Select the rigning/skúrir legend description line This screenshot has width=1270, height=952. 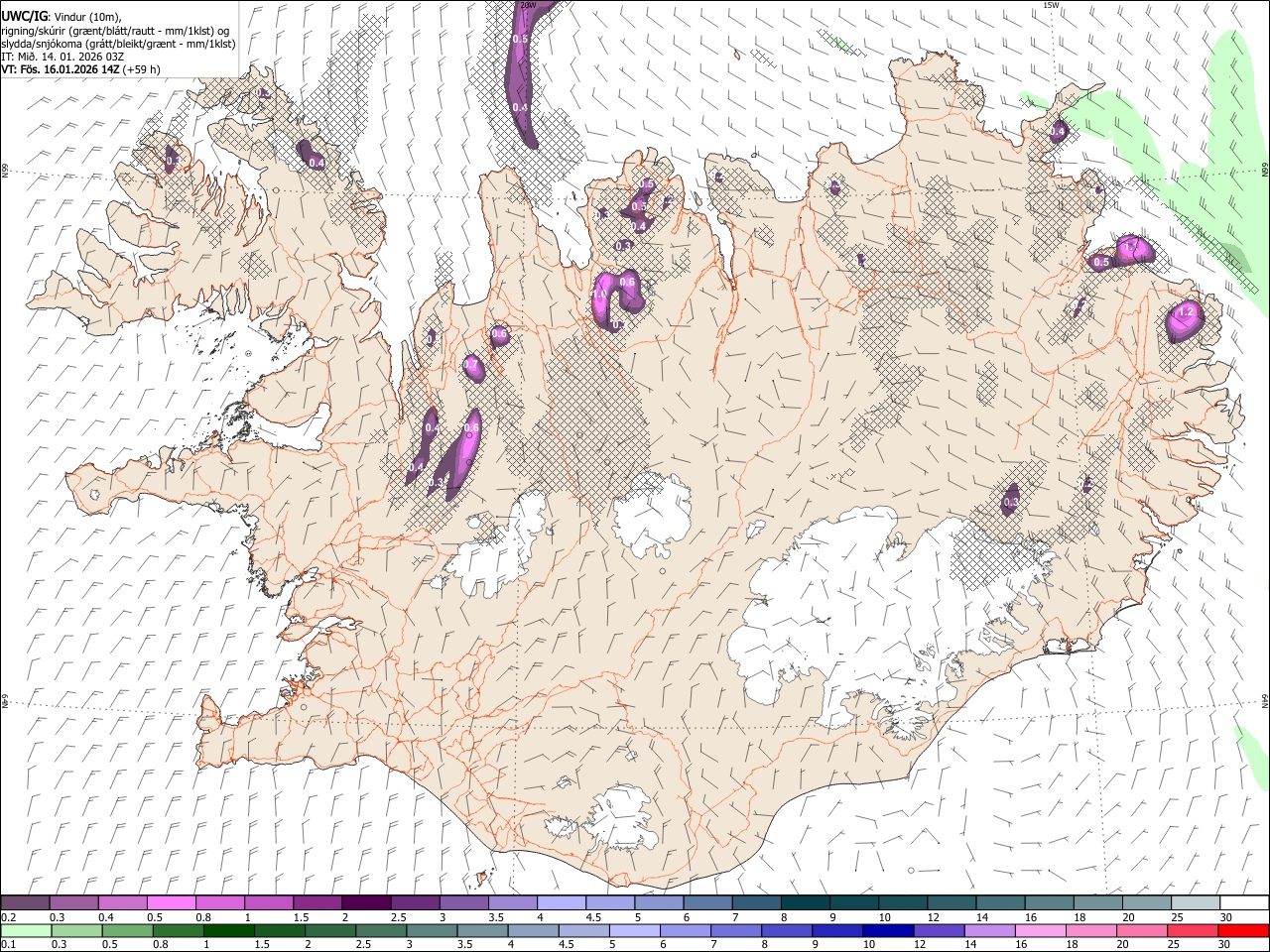click(x=115, y=30)
